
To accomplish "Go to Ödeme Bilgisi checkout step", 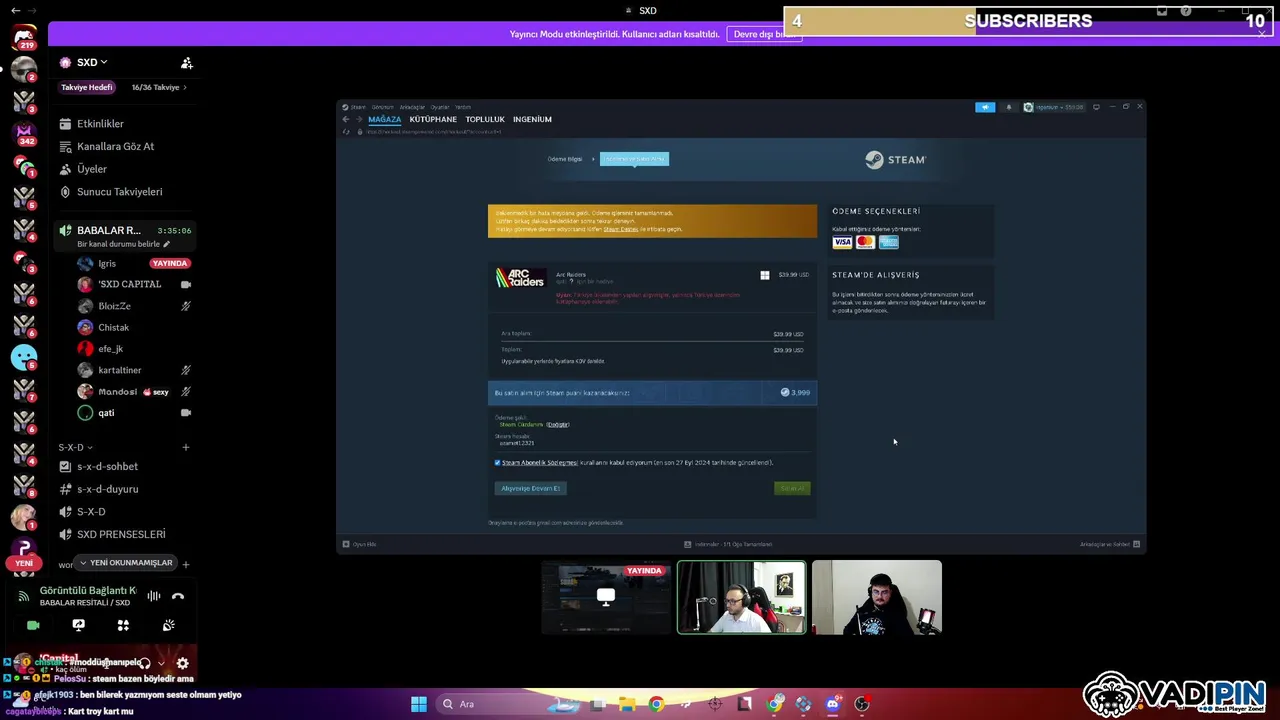I will pyautogui.click(x=564, y=159).
